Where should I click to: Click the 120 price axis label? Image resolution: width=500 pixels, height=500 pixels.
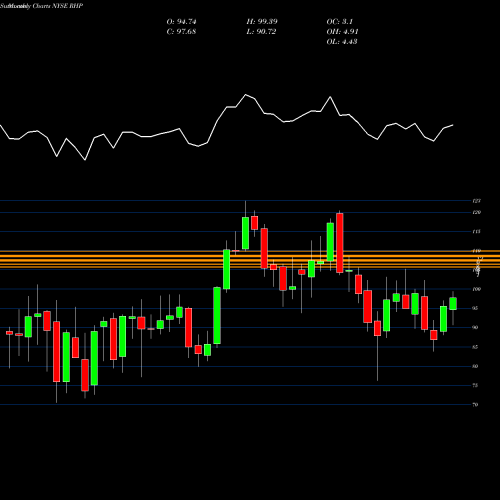tap(477, 212)
